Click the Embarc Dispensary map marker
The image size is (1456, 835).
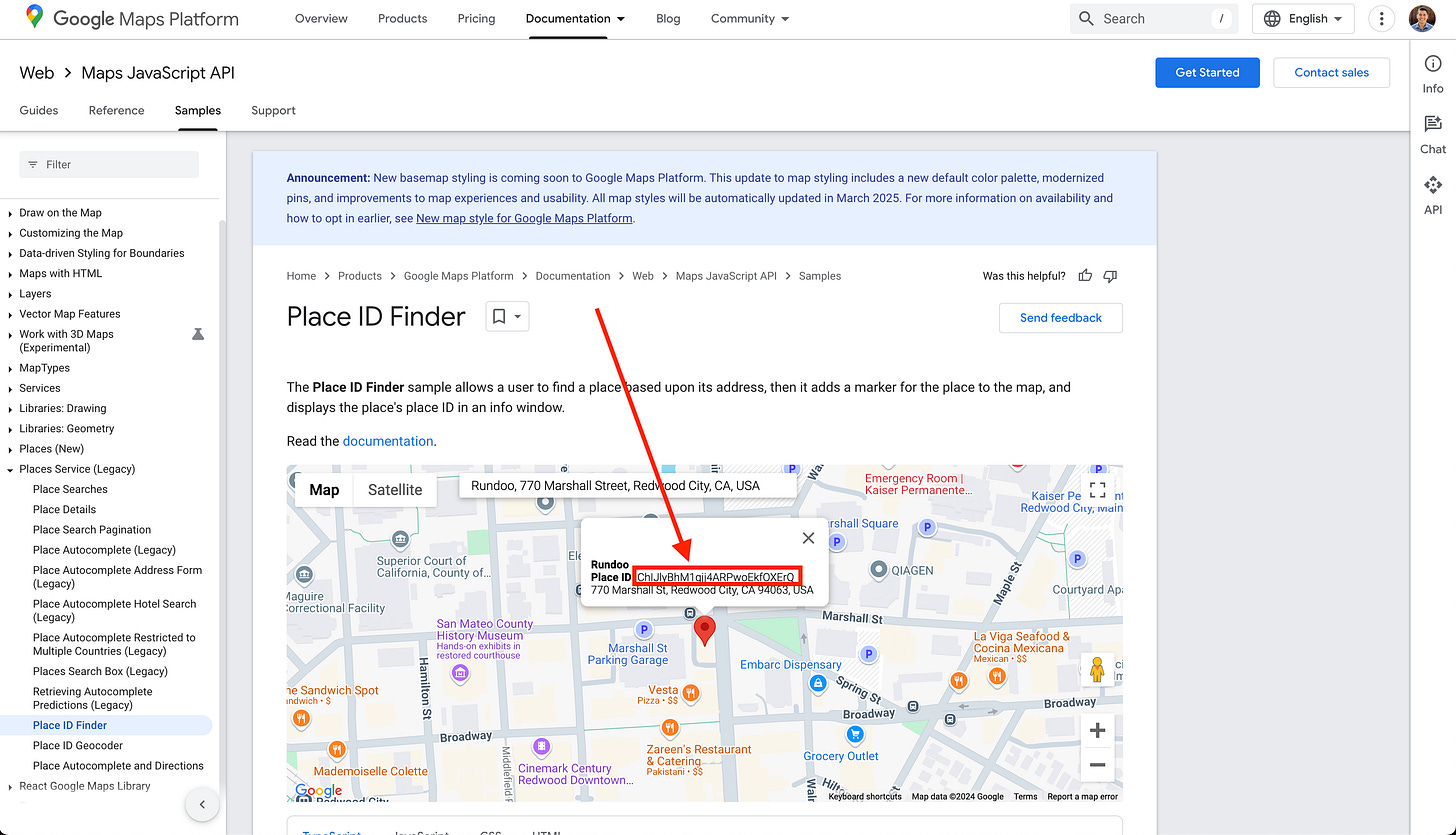coord(818,682)
